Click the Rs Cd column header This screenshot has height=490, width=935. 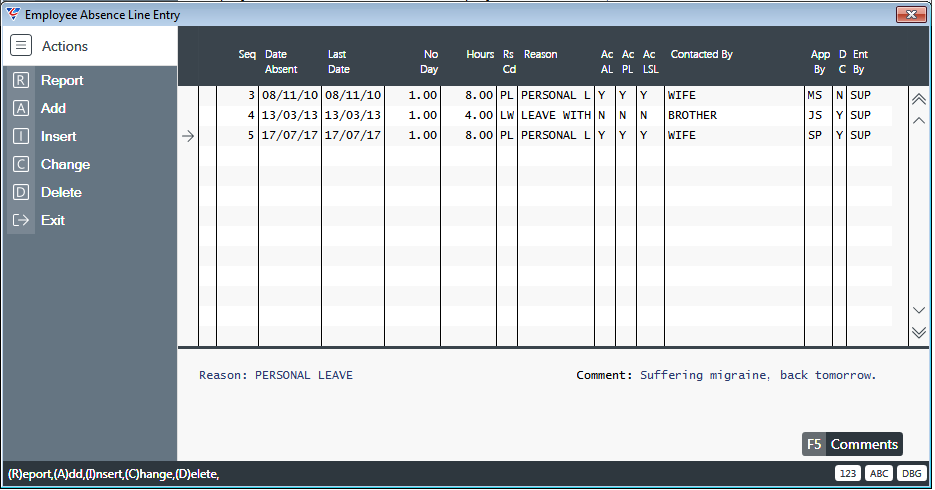tap(509, 62)
